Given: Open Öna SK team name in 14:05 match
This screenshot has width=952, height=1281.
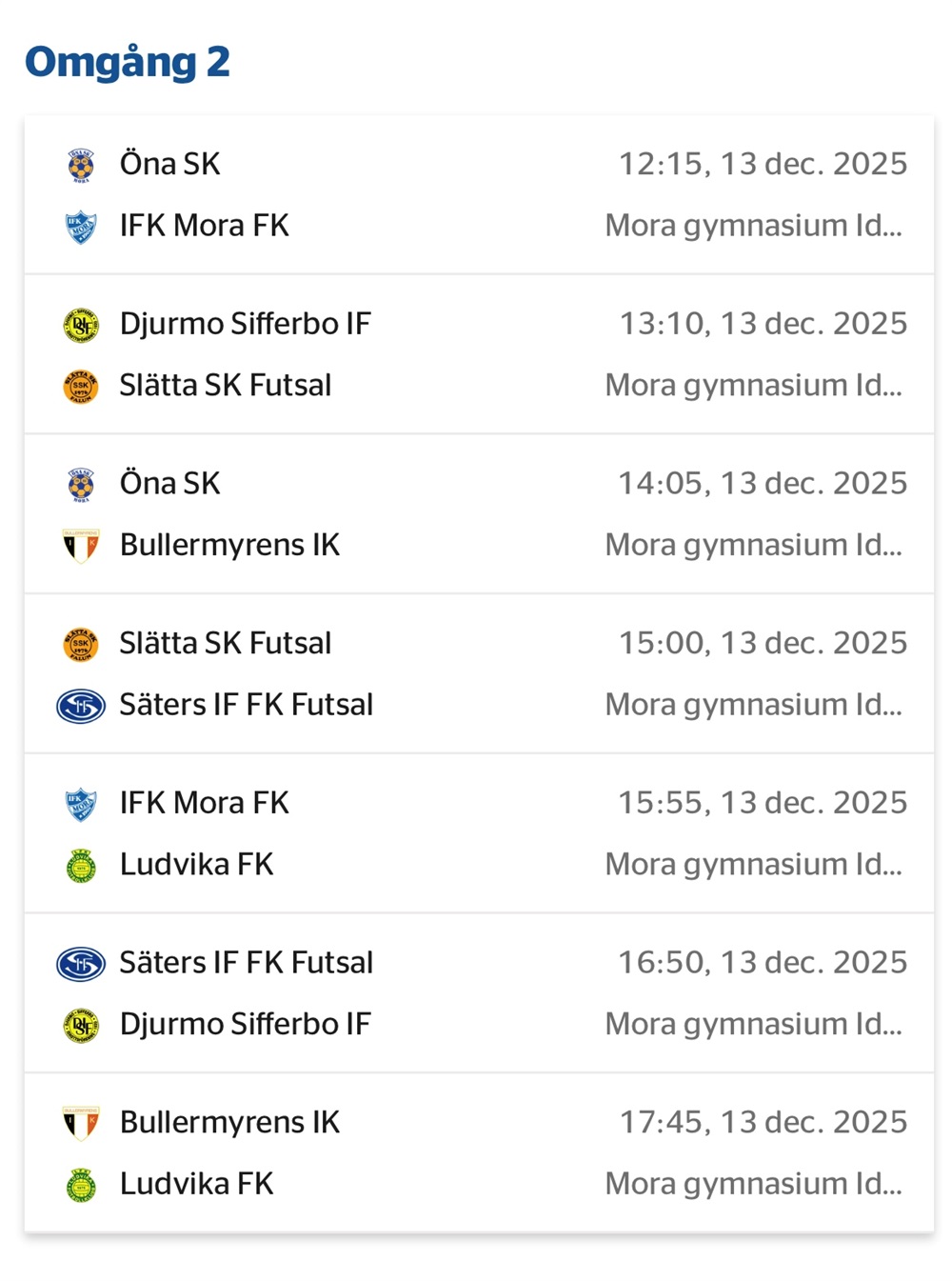Looking at the screenshot, I should pyautogui.click(x=169, y=484).
